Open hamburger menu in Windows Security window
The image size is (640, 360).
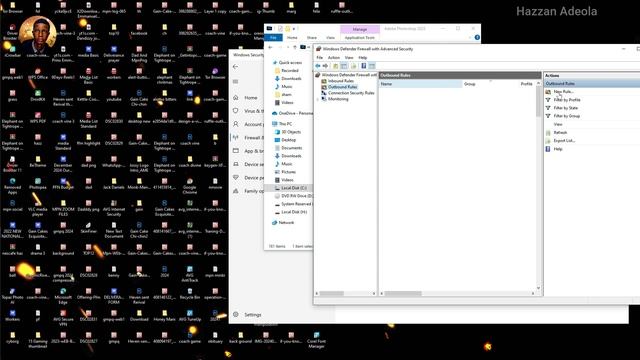coord(236,82)
